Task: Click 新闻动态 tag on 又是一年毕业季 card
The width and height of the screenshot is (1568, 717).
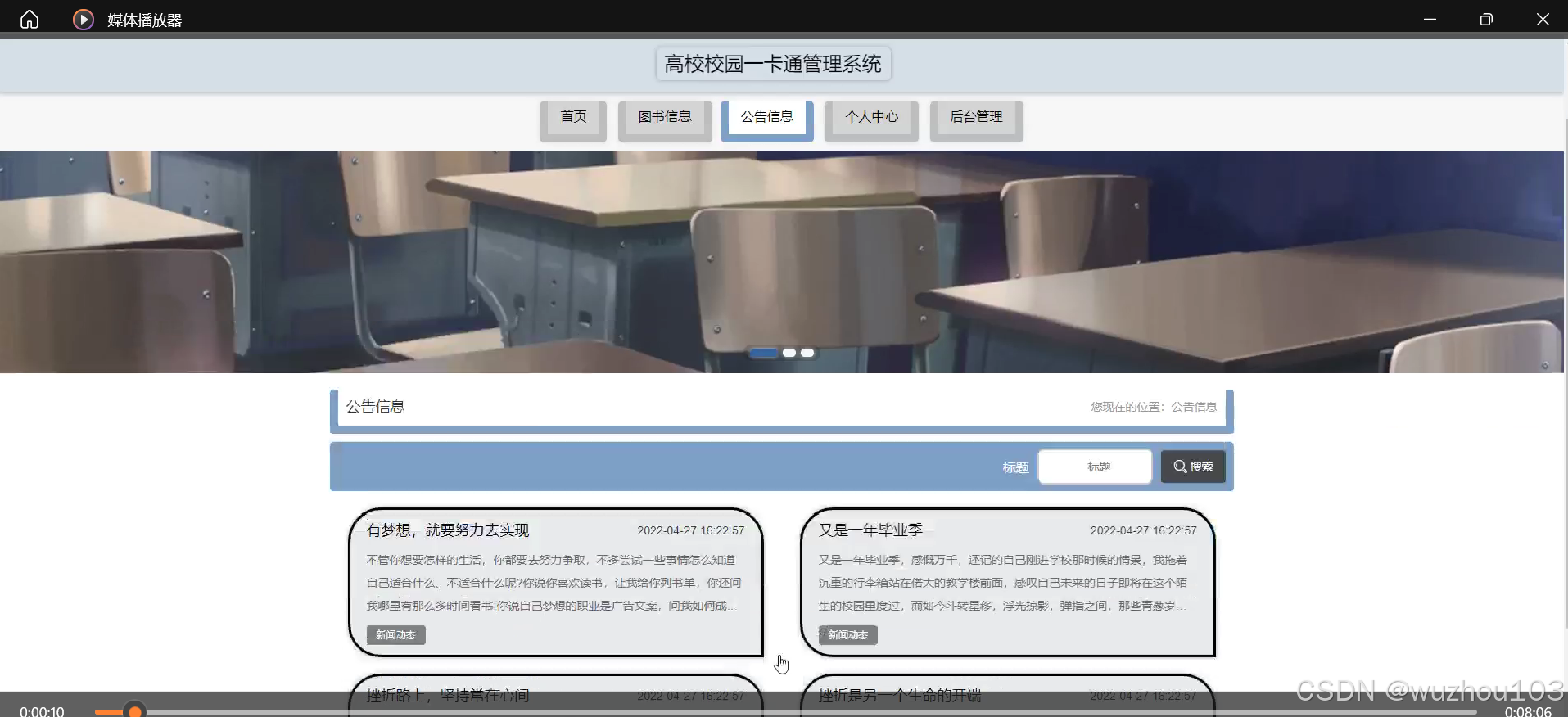Action: [x=848, y=635]
